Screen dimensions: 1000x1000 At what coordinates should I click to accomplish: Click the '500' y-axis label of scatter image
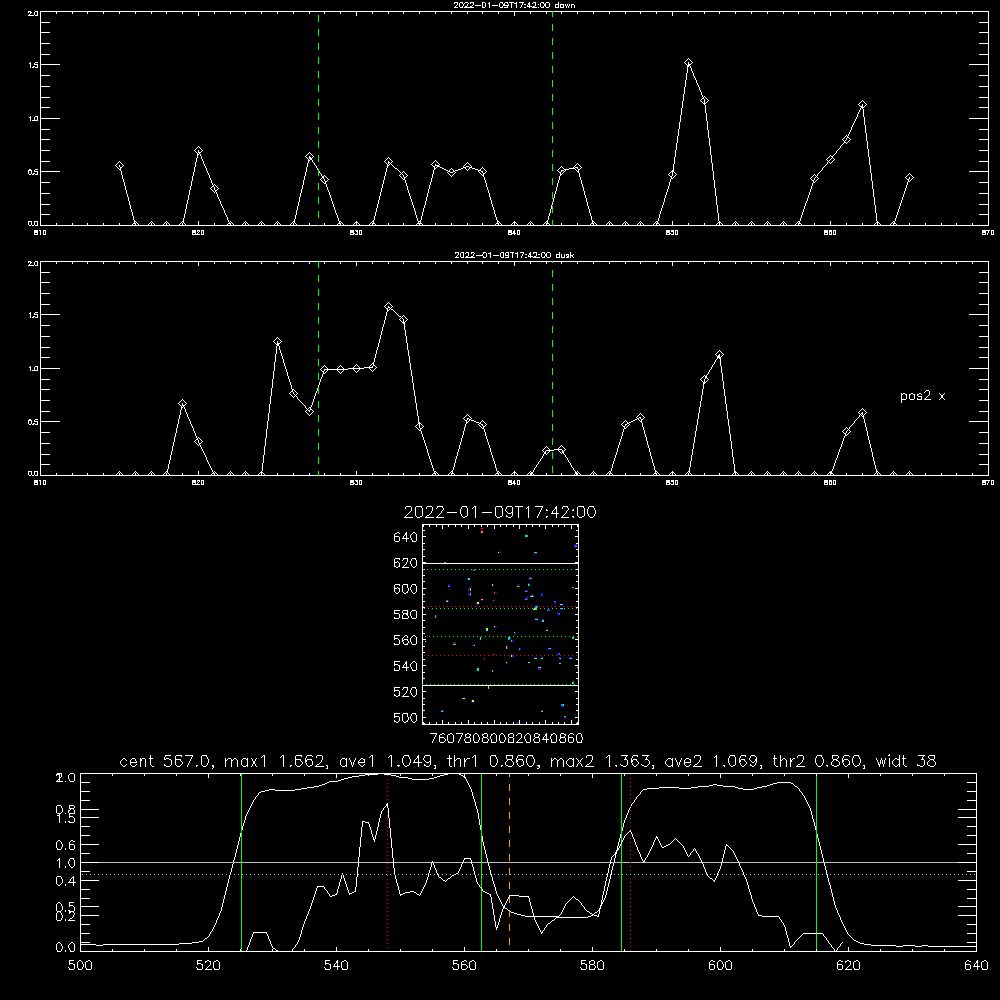406,718
